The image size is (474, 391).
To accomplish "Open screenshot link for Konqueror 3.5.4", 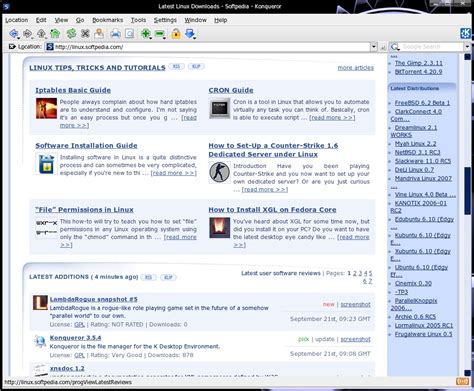I will click(x=355, y=339).
